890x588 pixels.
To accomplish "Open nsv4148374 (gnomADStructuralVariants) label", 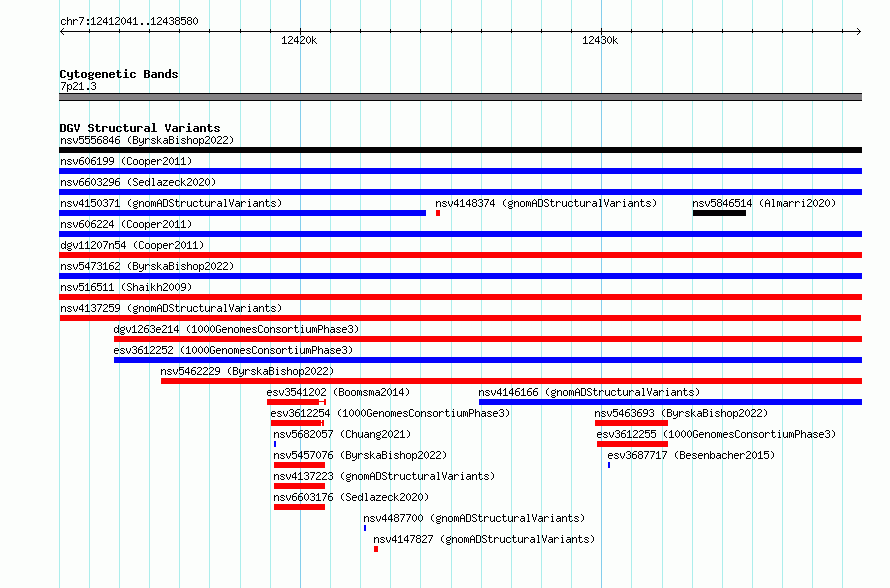I will [x=546, y=203].
